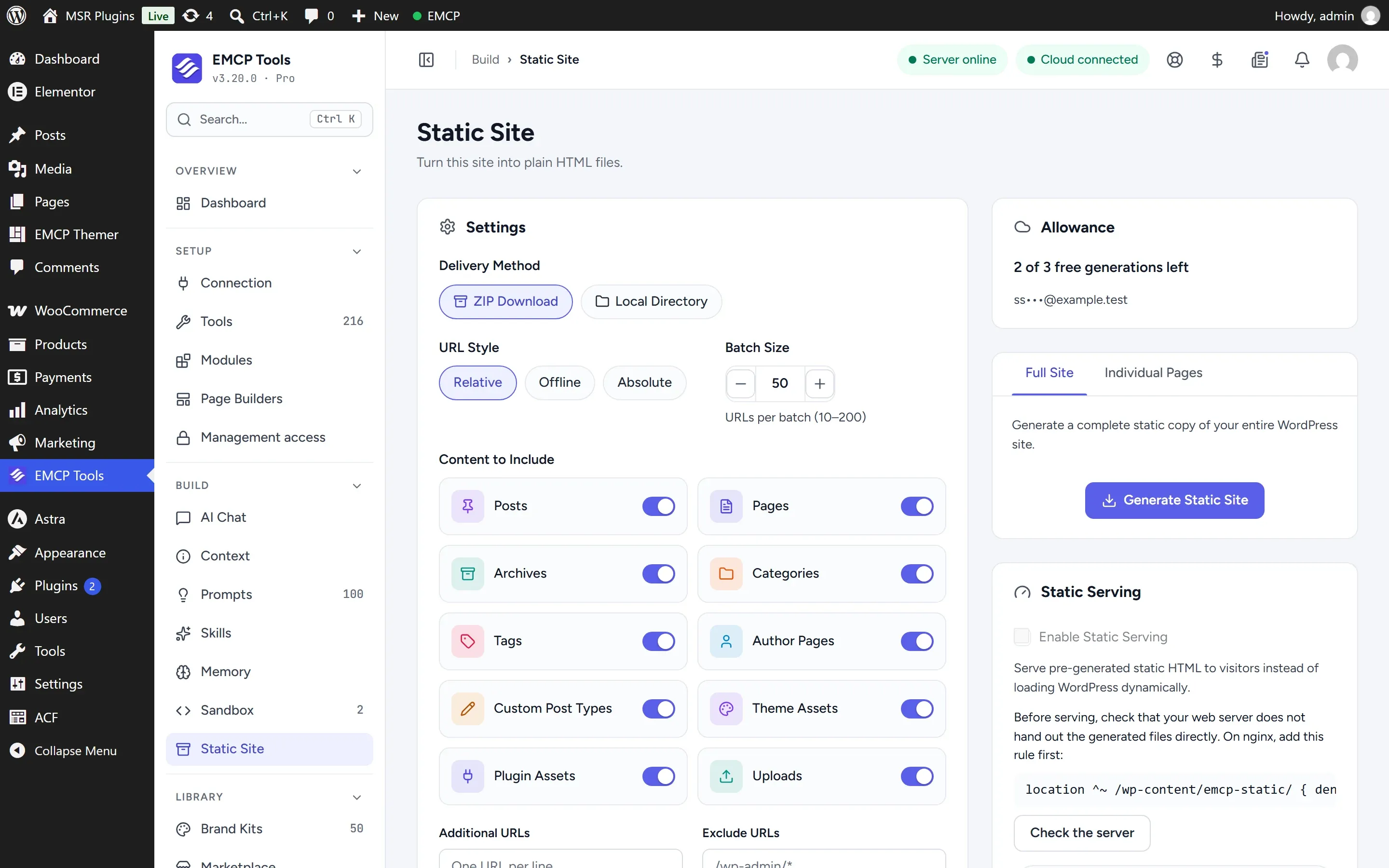Choose the Offline URL style

559,382
